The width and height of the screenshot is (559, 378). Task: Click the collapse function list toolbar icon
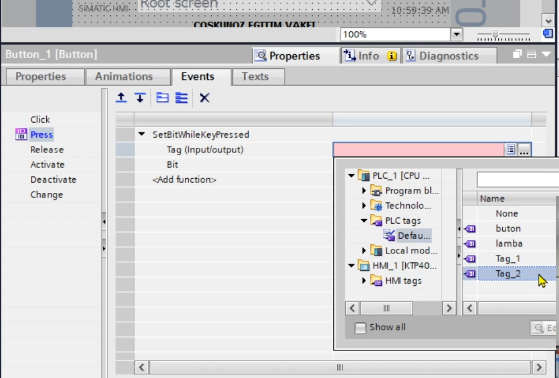[181, 97]
